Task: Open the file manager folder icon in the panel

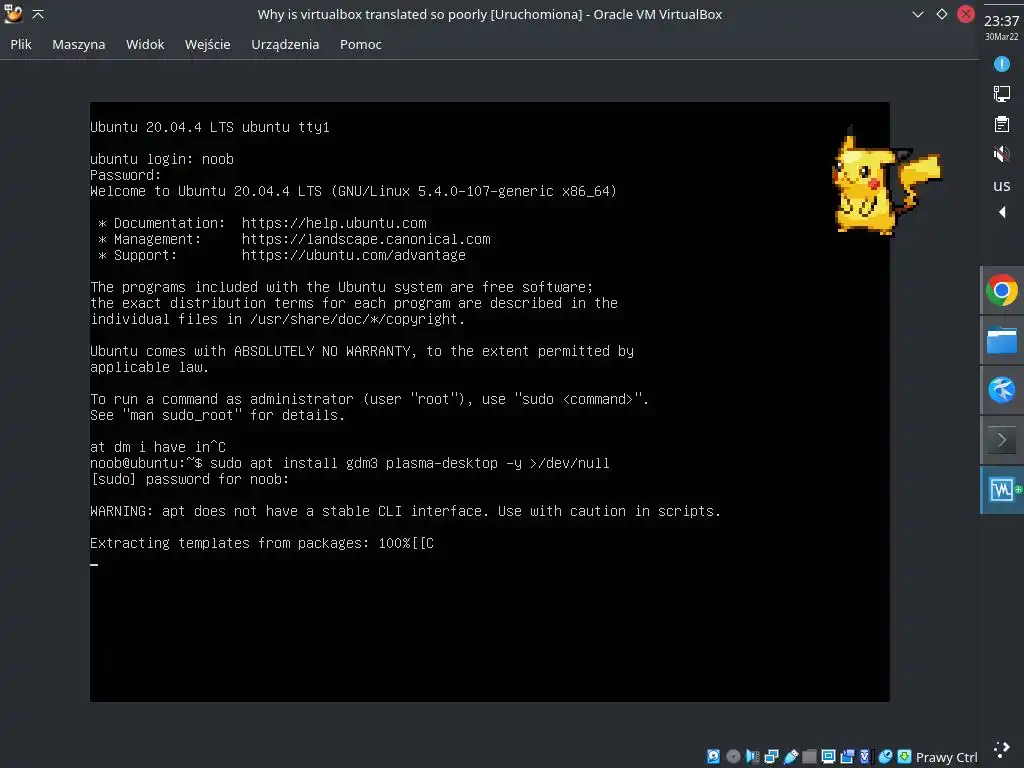Action: (x=1002, y=340)
